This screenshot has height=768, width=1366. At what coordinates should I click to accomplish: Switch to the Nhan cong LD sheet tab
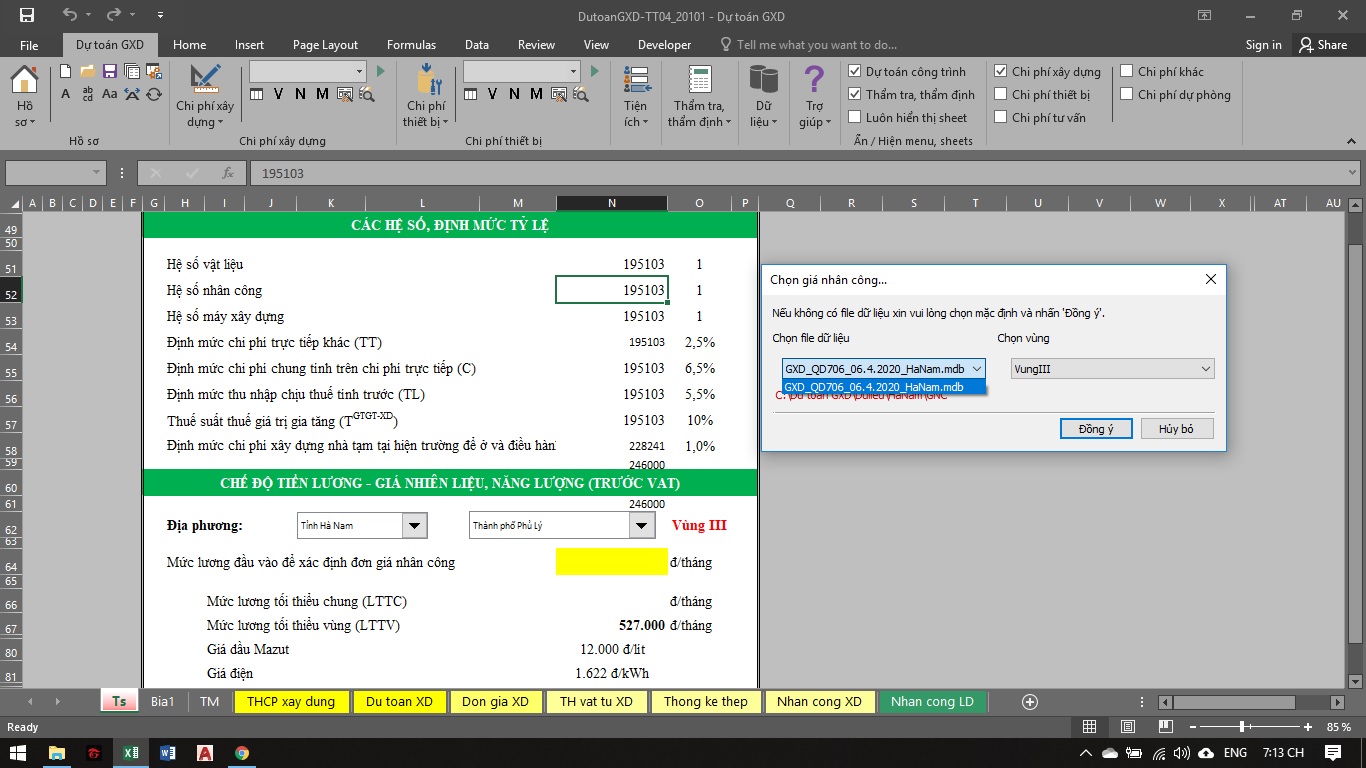click(932, 701)
